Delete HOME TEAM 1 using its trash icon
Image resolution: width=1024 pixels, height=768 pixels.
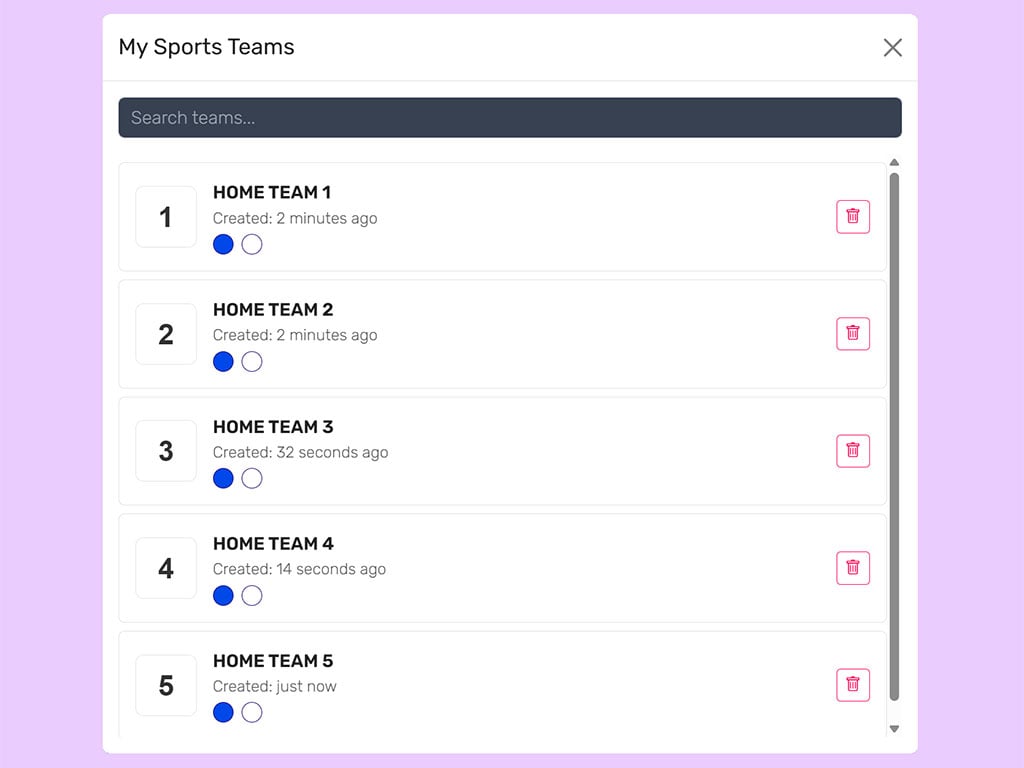[852, 216]
